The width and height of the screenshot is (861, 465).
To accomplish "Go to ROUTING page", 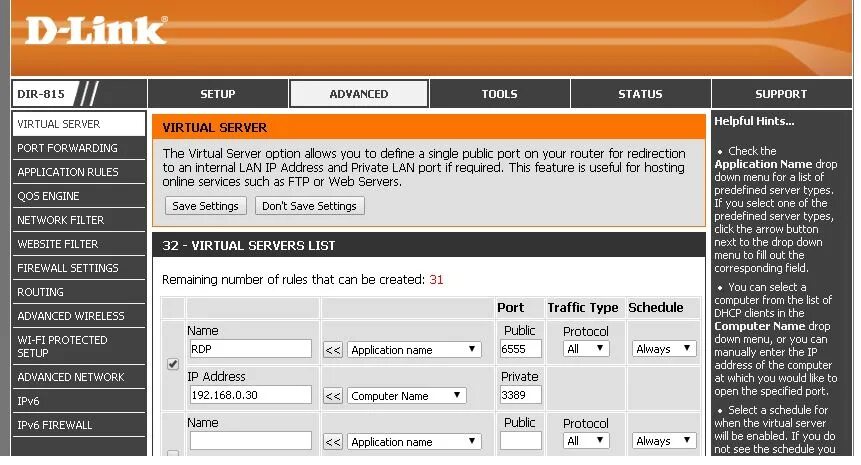I will [79, 292].
